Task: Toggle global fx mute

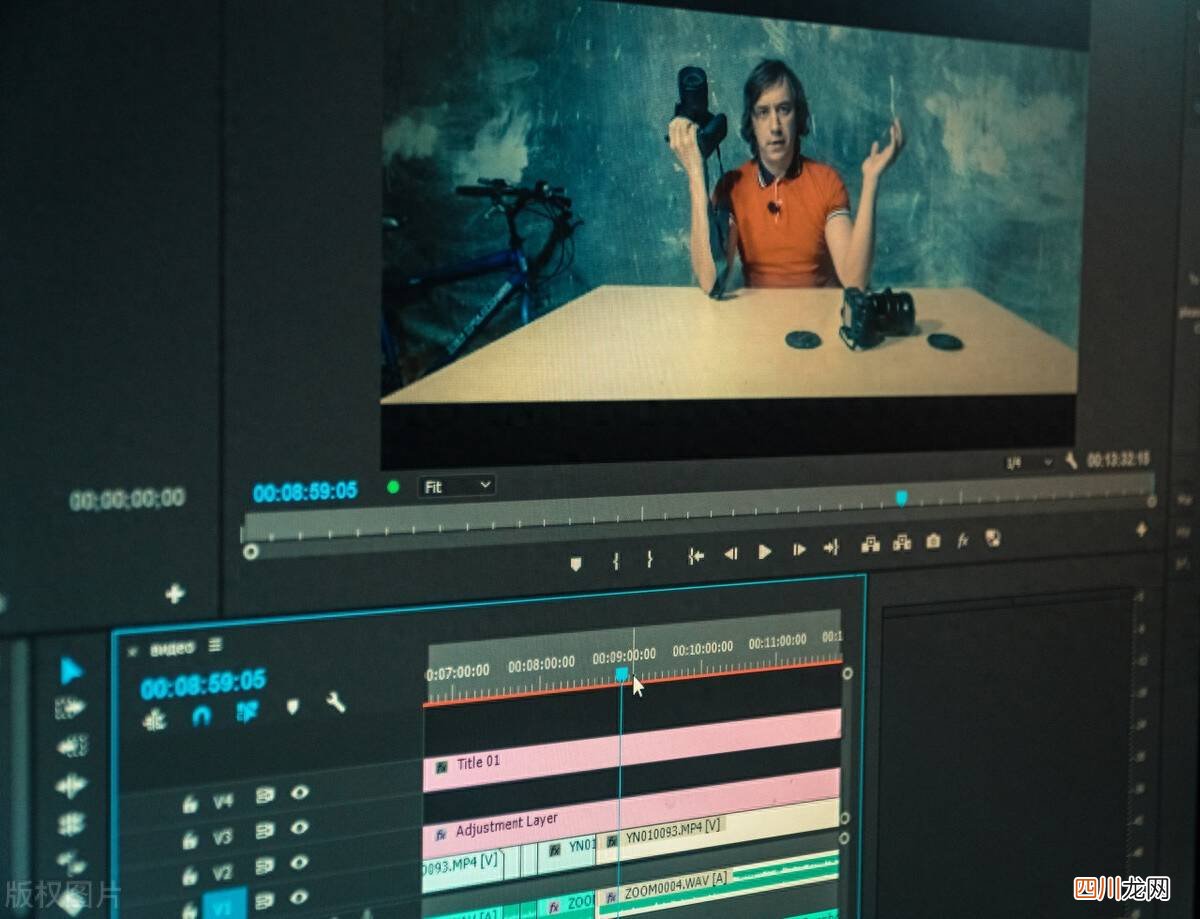Action: [x=963, y=540]
